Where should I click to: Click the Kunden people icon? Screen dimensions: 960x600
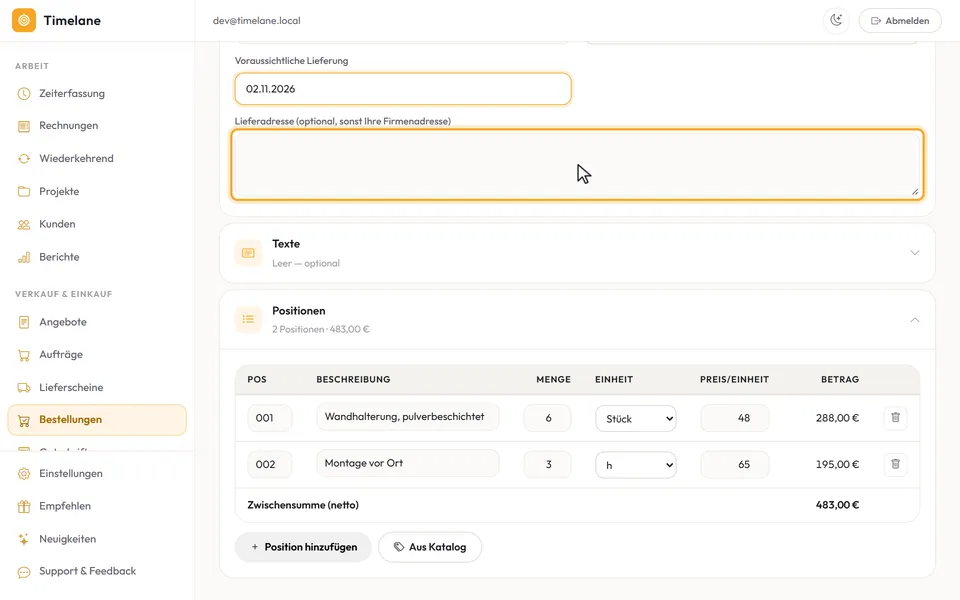[24, 224]
